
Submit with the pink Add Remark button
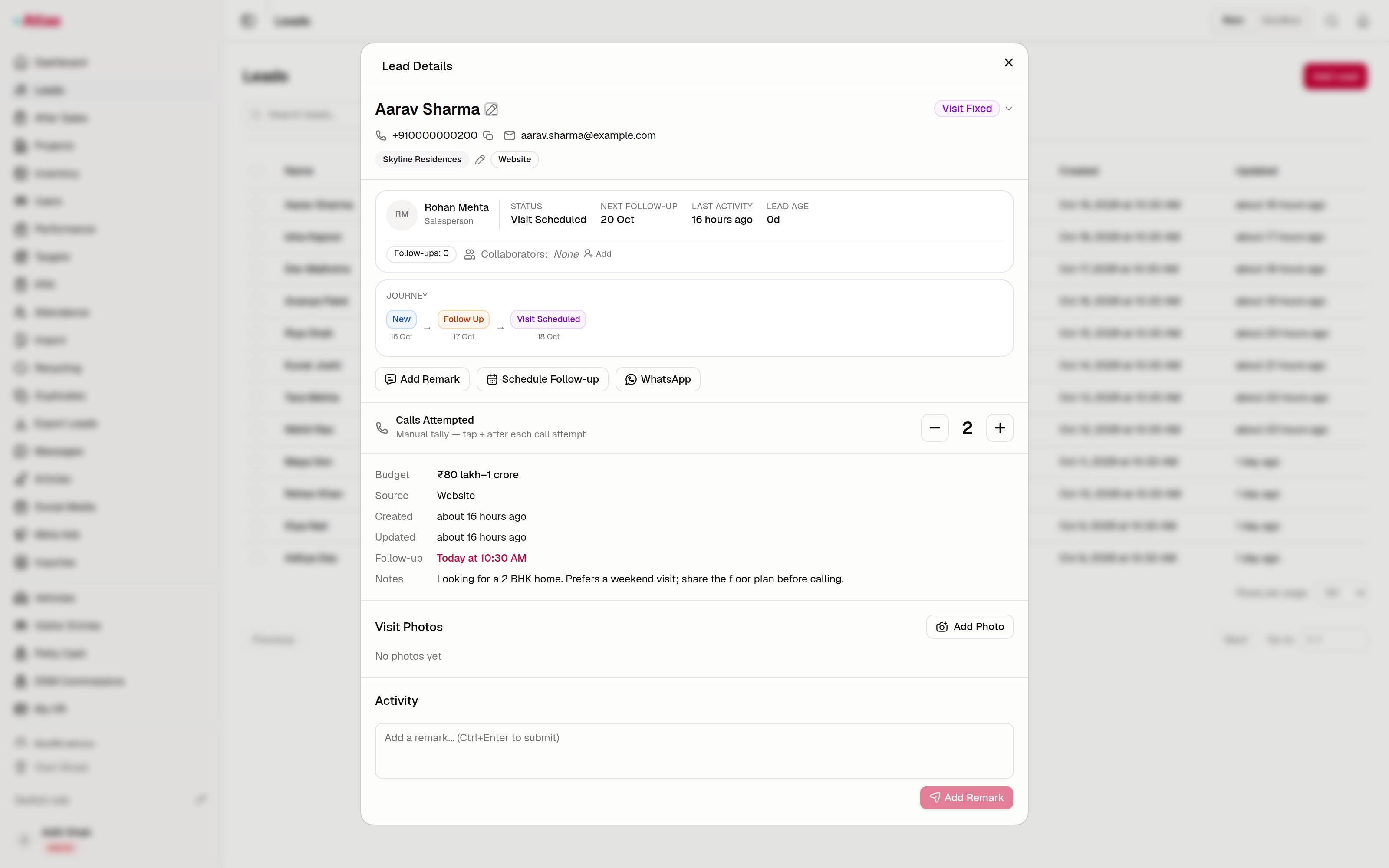(966, 798)
